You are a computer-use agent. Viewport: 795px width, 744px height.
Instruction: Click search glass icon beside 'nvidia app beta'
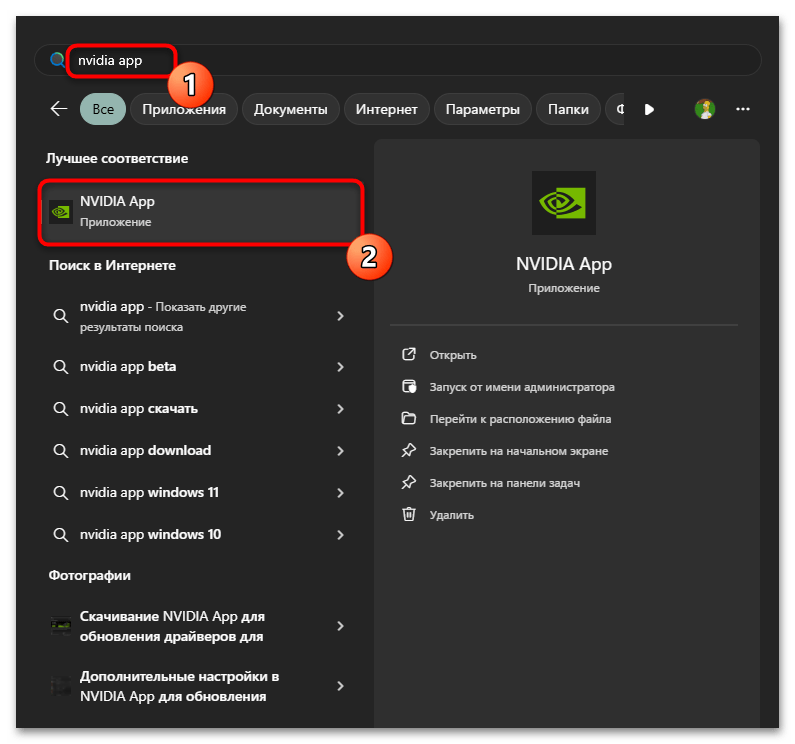61,367
